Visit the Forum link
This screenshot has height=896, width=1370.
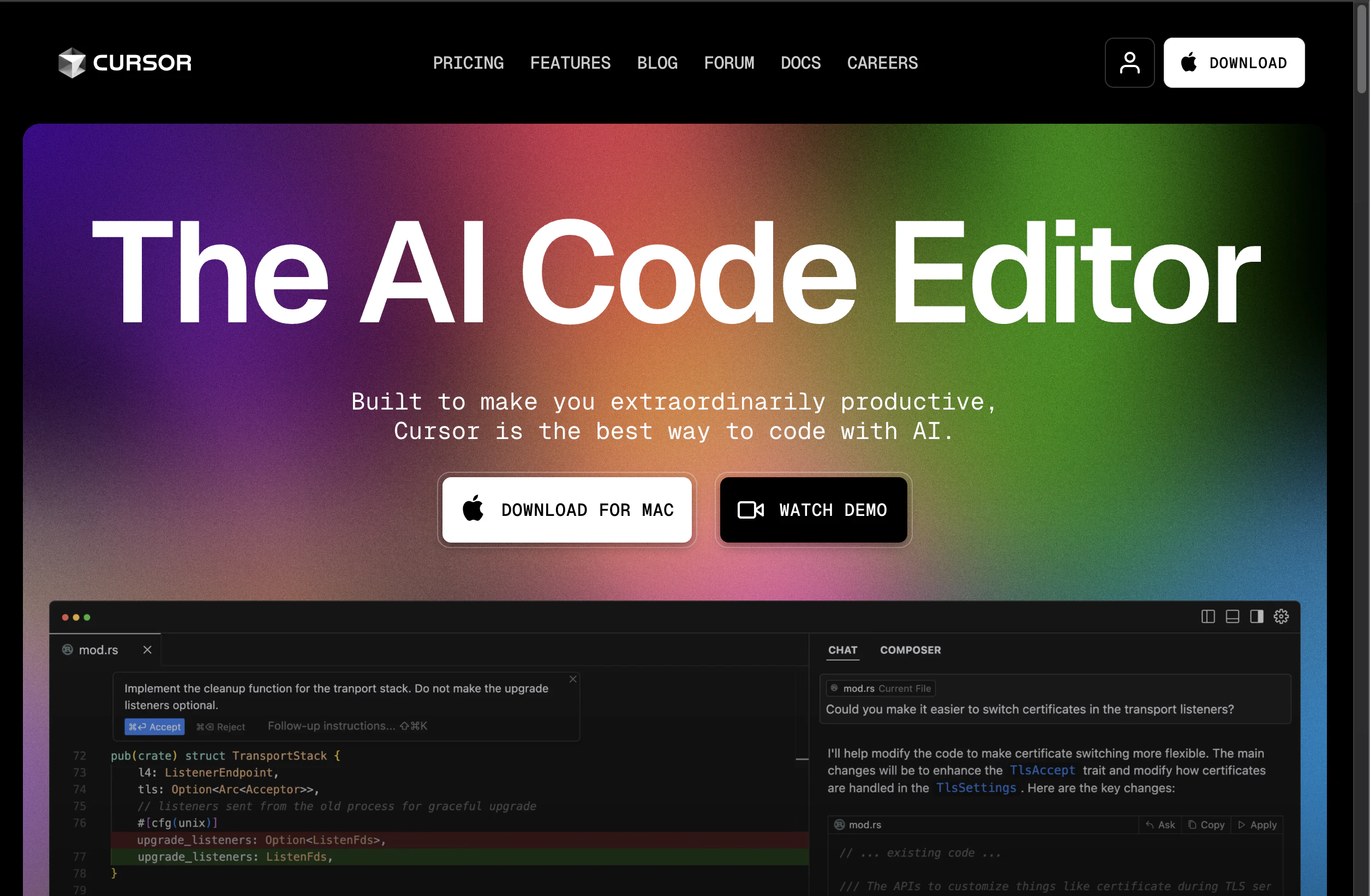(729, 63)
